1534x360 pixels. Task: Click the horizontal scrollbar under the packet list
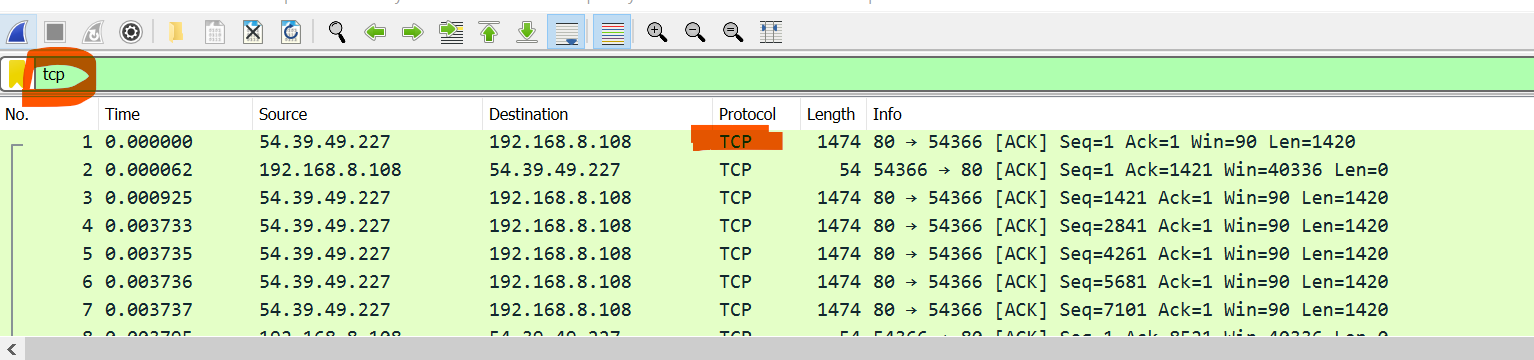[x=767, y=349]
